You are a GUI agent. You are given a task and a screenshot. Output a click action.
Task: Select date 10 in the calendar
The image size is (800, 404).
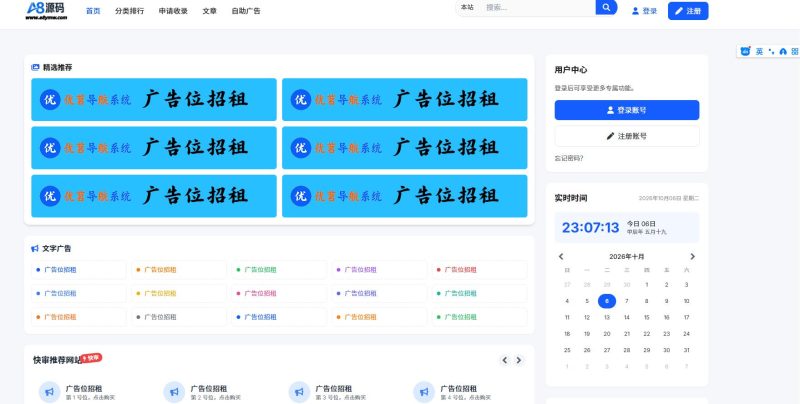pyautogui.click(x=686, y=301)
